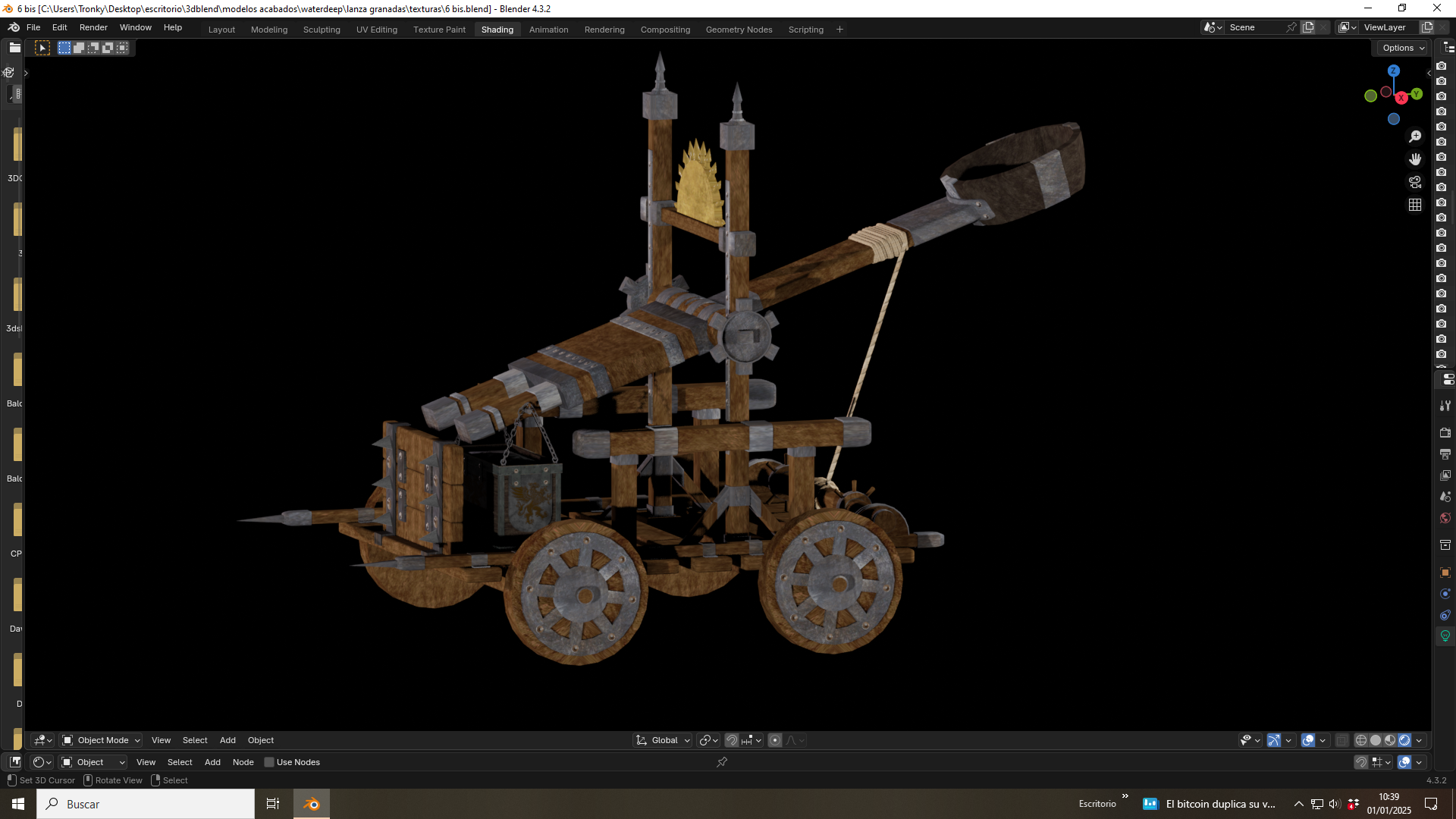
Task: Switch to the UV Editing workspace tab
Action: click(377, 30)
